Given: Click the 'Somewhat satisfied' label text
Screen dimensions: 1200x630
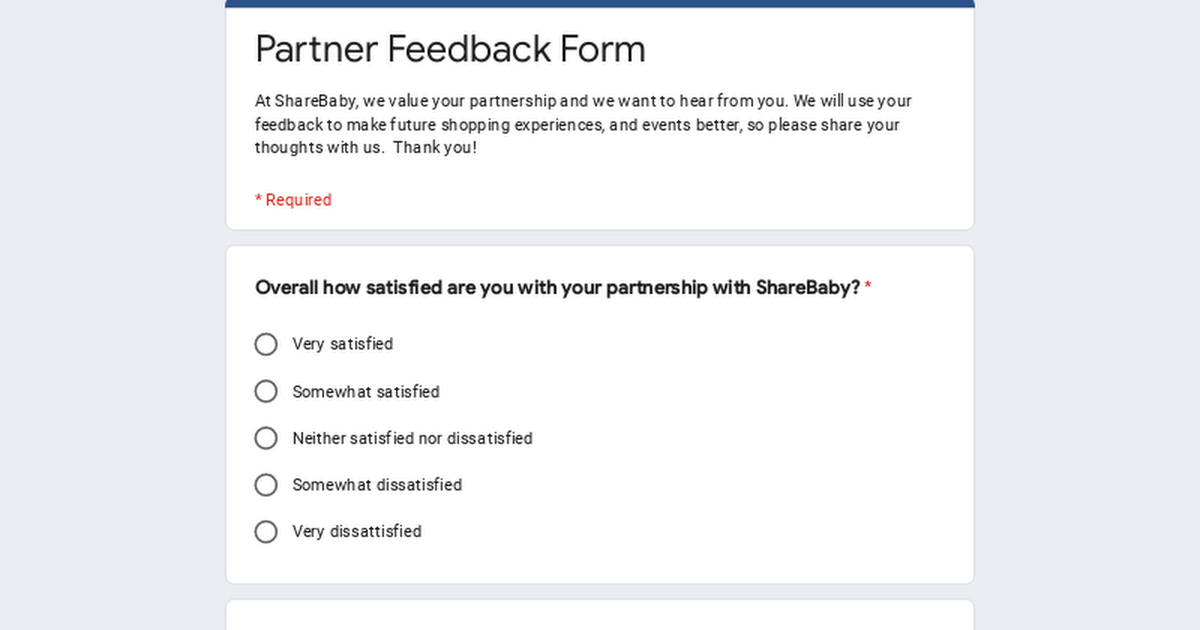Looking at the screenshot, I should [365, 392].
